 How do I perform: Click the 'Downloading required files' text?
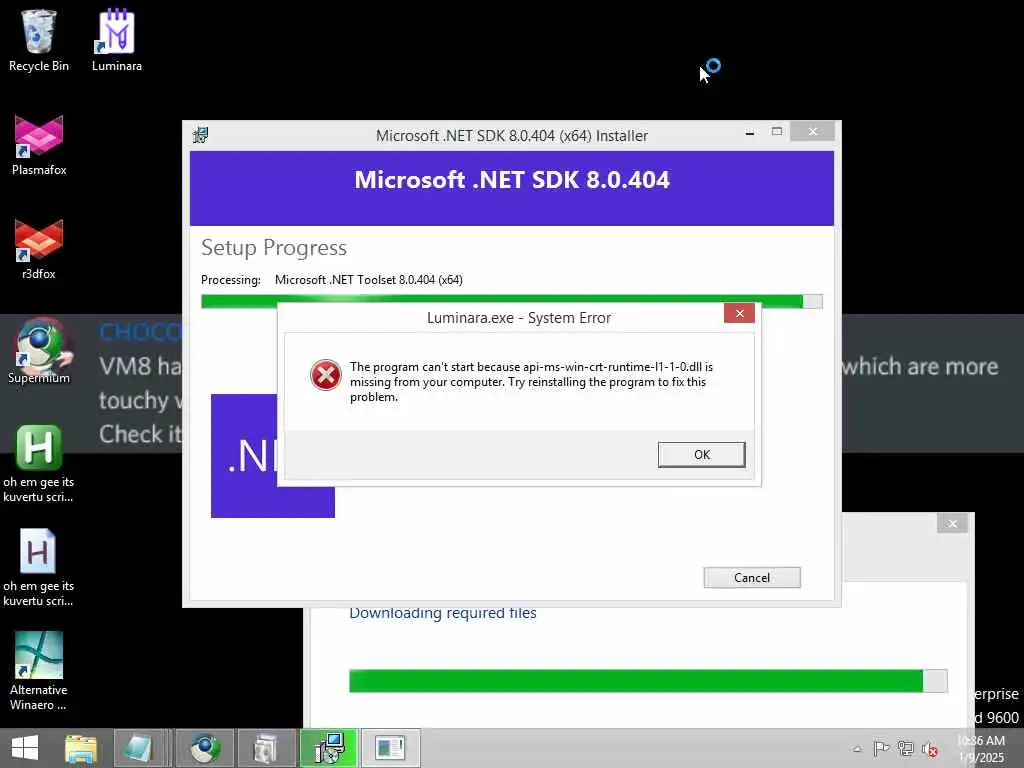(x=443, y=613)
